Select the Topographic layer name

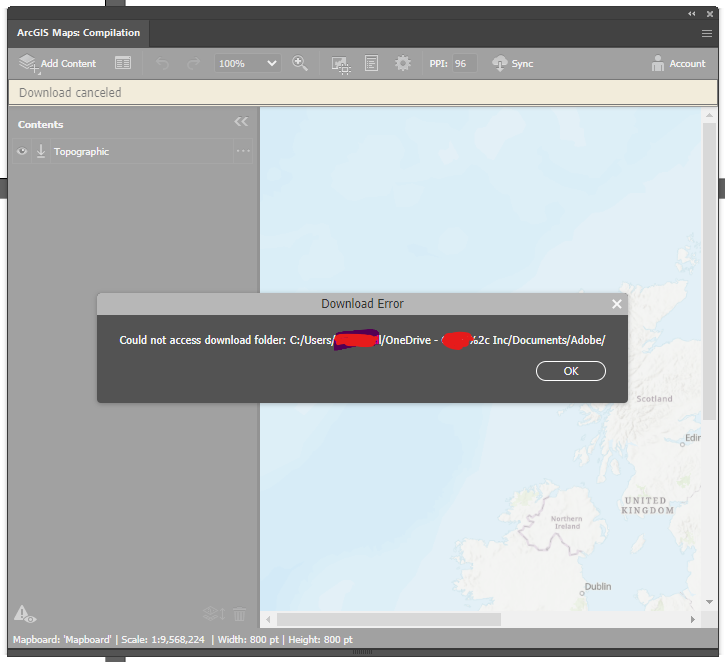[81, 152]
